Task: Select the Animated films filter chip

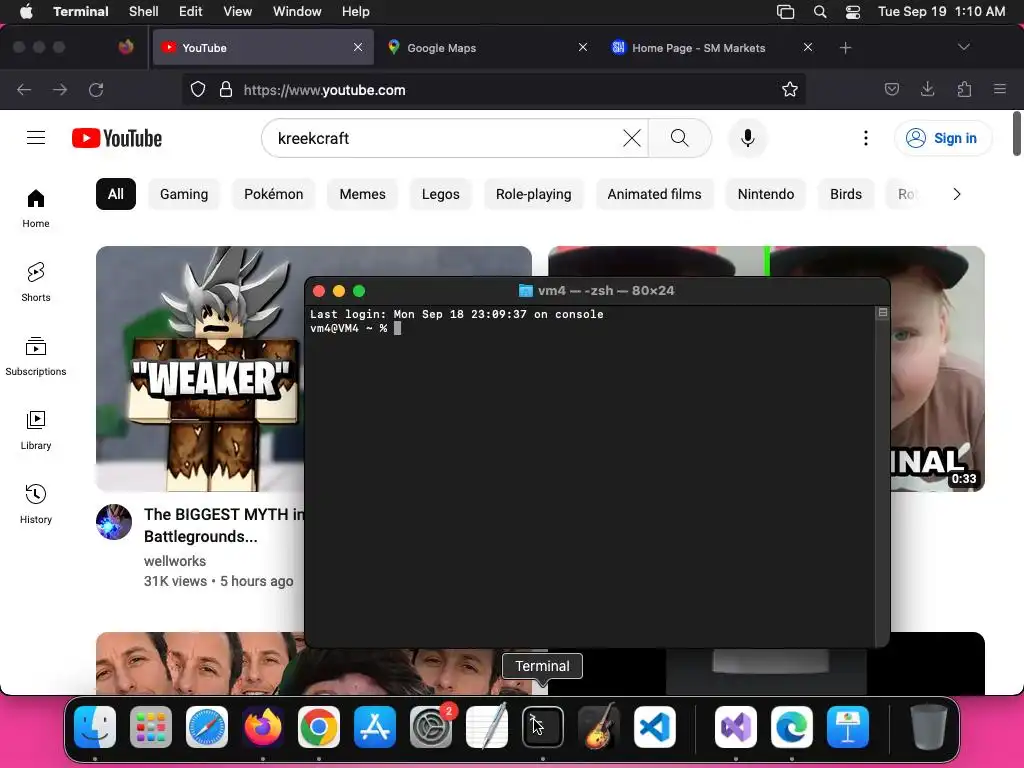Action: [654, 194]
